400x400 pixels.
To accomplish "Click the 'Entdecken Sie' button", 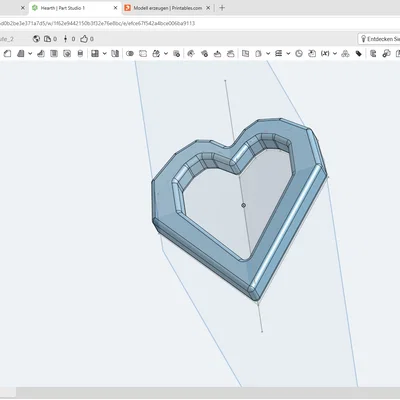I will click(379, 39).
